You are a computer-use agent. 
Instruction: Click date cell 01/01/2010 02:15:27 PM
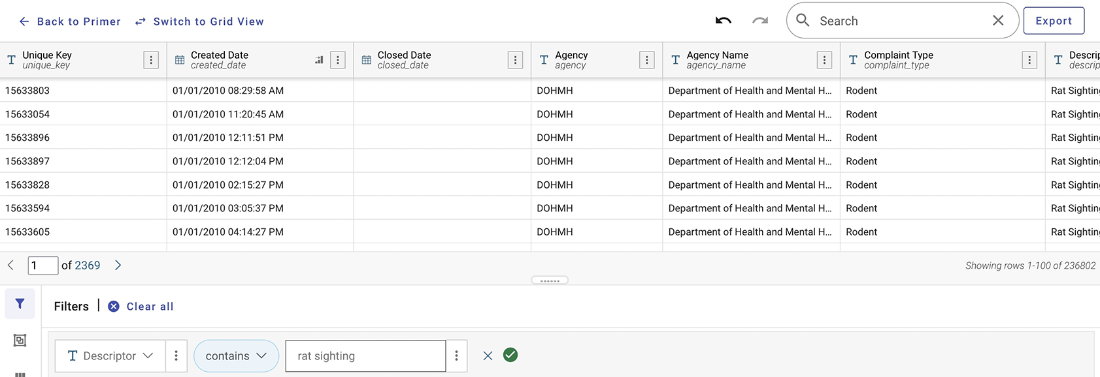(x=260, y=185)
